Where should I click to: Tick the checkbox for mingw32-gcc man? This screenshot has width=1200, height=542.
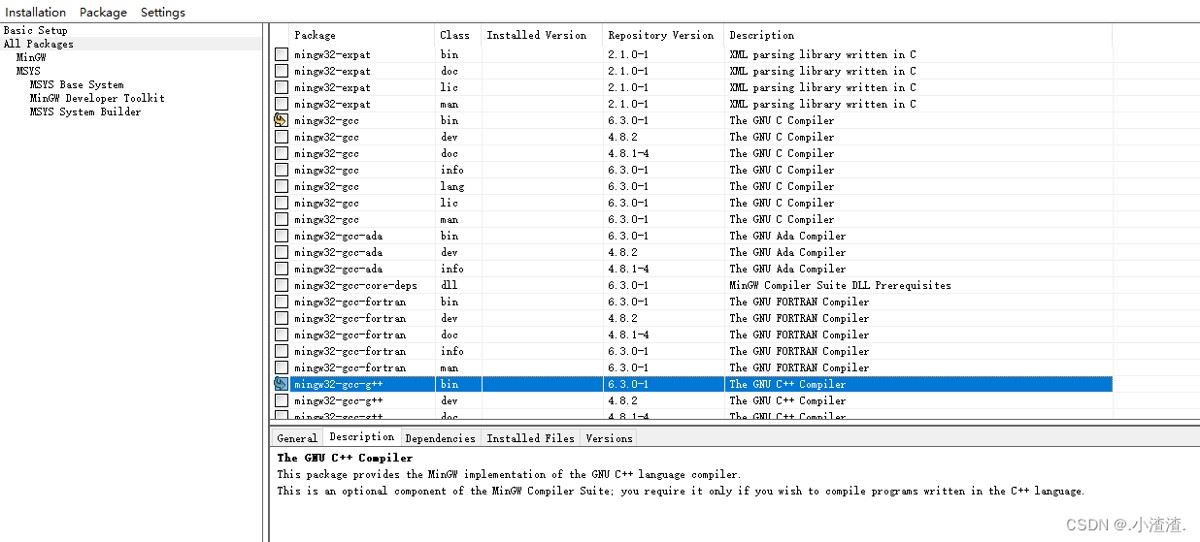click(281, 219)
